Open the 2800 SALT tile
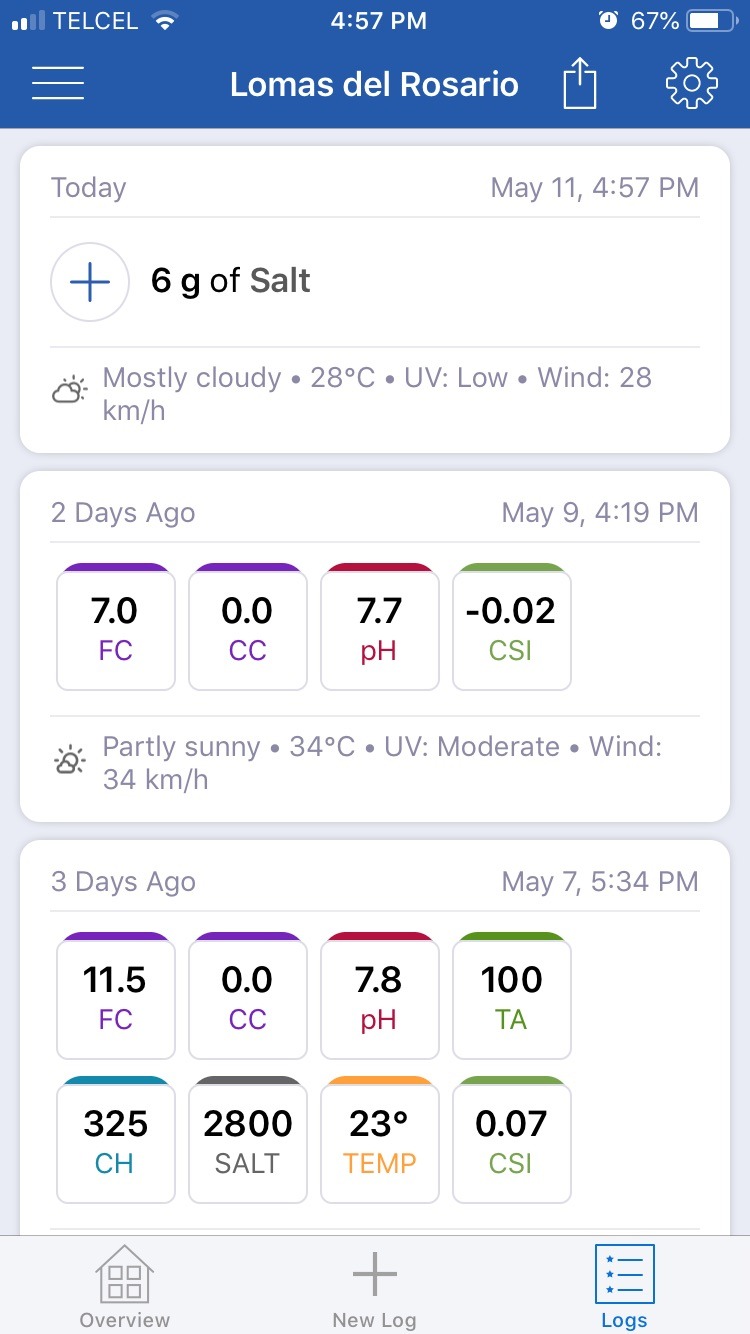Screen dimensions: 750x1334 pos(248,1140)
